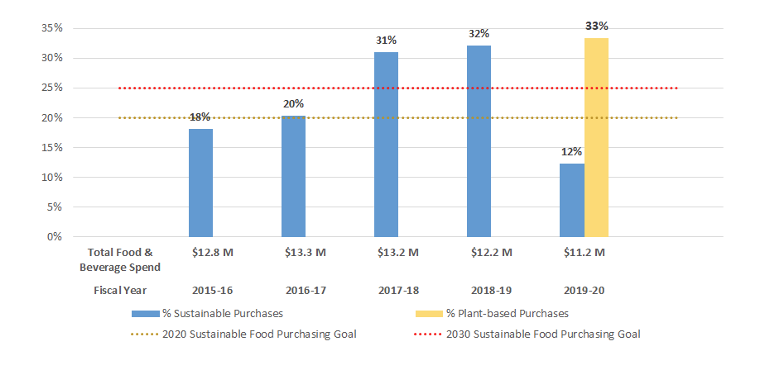The image size is (764, 365).
Task: Click the 2017-18 blue bar
Action: pos(386,144)
